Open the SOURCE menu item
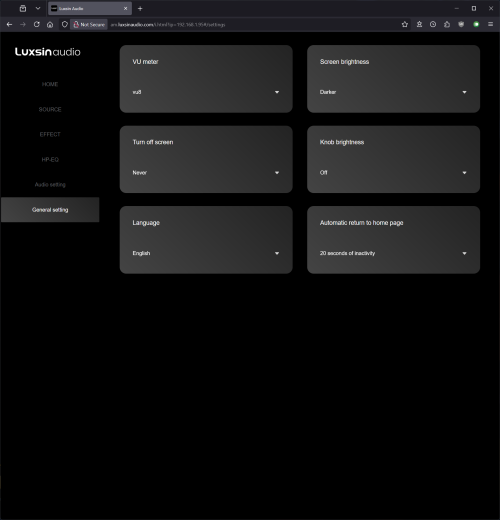The height and width of the screenshot is (520, 500). tap(50, 109)
